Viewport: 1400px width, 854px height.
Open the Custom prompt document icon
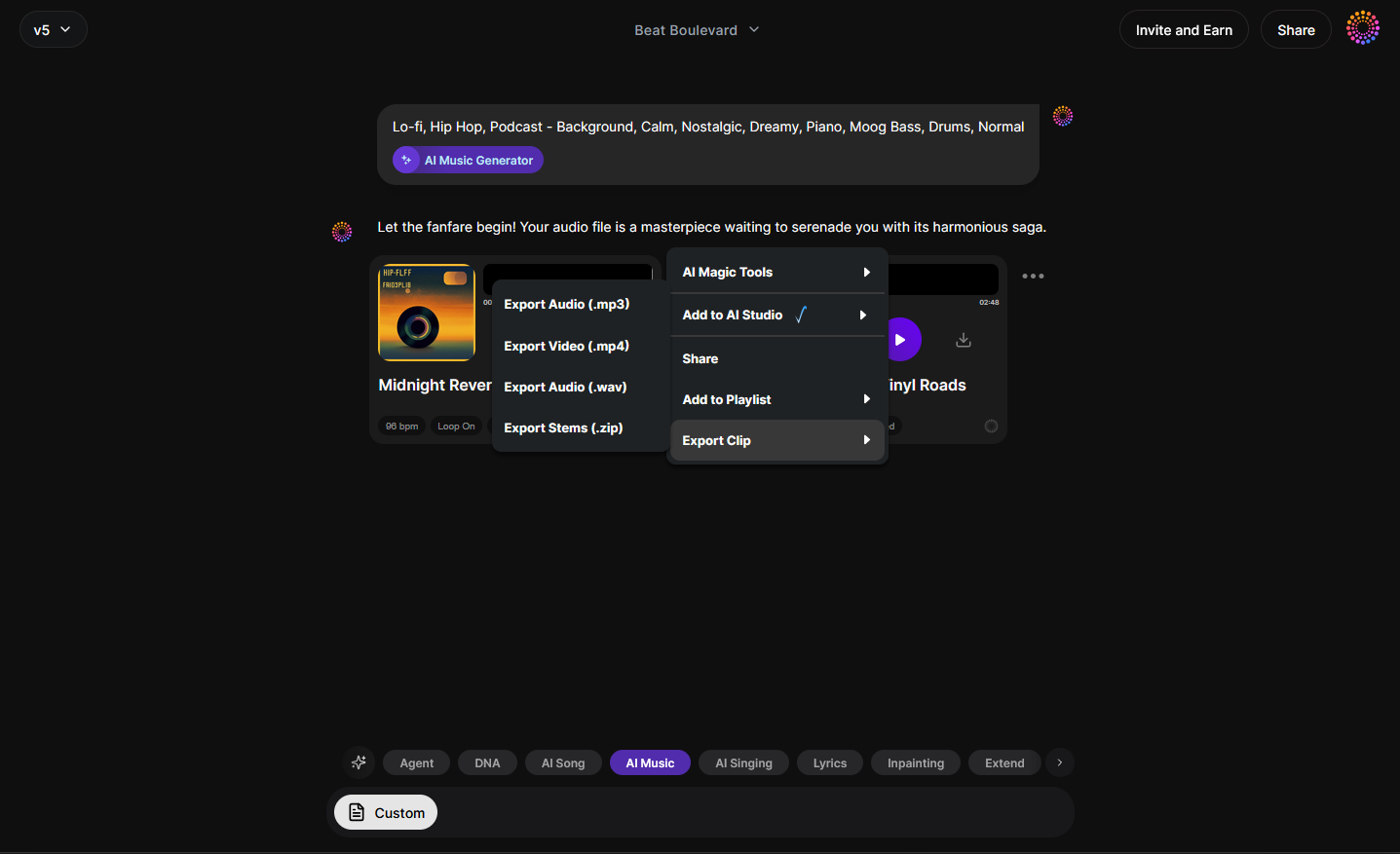point(356,811)
